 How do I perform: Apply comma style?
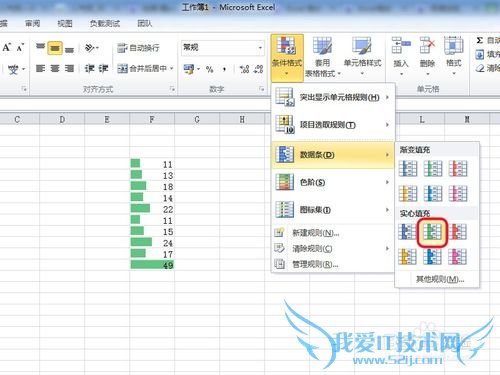224,69
